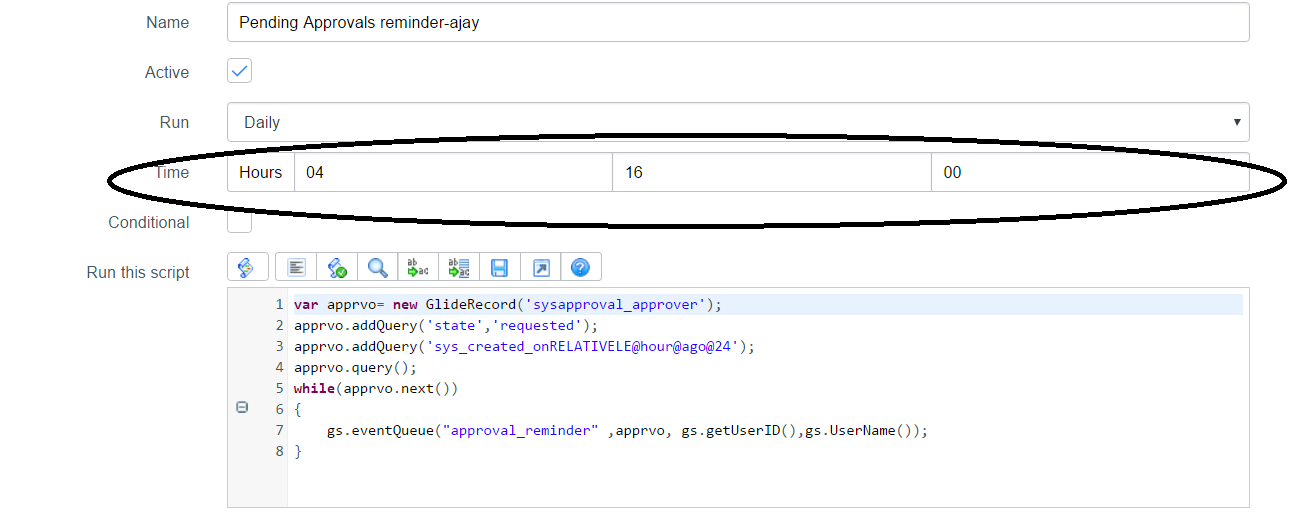The height and width of the screenshot is (519, 1297).
Task: Uncheck the Active checkbox
Action: pos(239,71)
